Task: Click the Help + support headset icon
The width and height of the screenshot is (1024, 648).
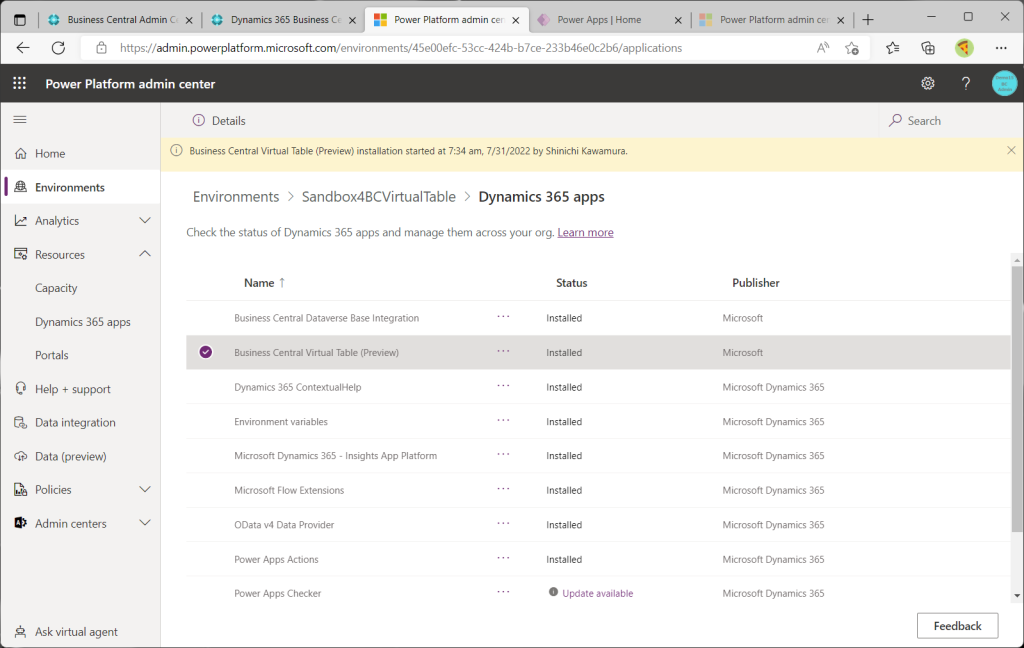Action: coord(21,389)
